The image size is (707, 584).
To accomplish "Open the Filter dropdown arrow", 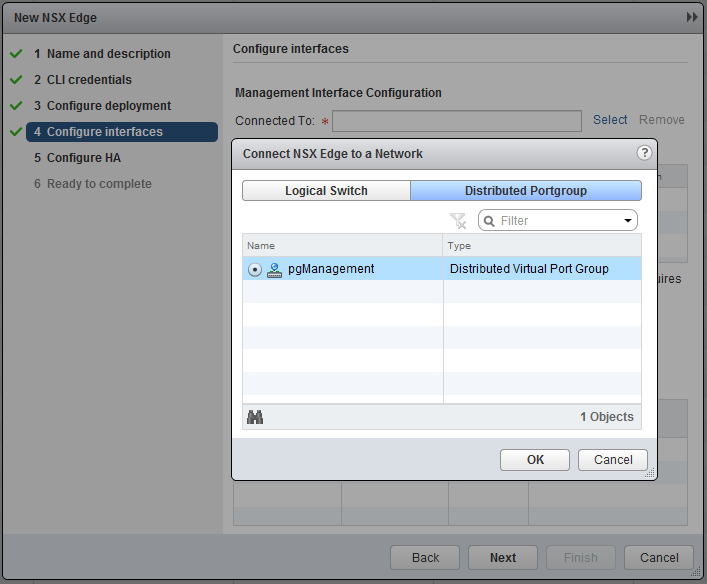I will tap(628, 221).
